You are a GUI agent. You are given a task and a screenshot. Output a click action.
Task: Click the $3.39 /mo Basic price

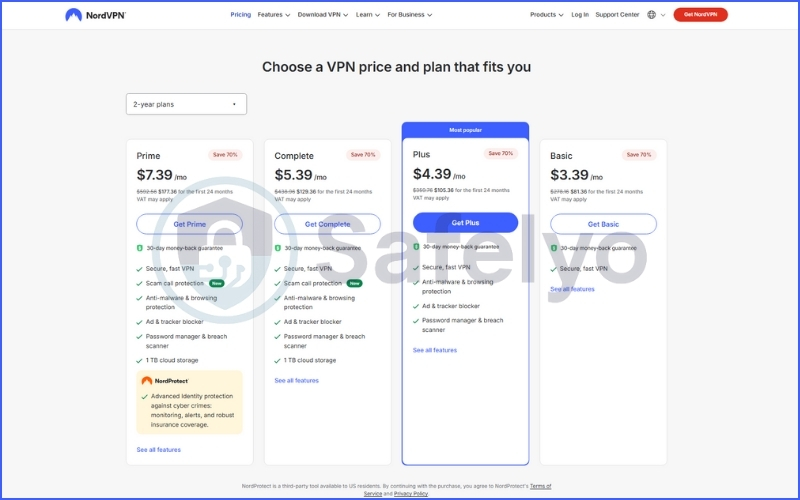click(577, 175)
